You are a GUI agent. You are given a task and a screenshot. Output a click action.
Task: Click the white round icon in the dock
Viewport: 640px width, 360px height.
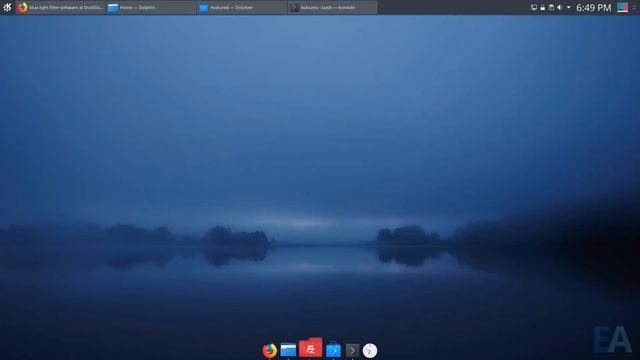pyautogui.click(x=370, y=351)
